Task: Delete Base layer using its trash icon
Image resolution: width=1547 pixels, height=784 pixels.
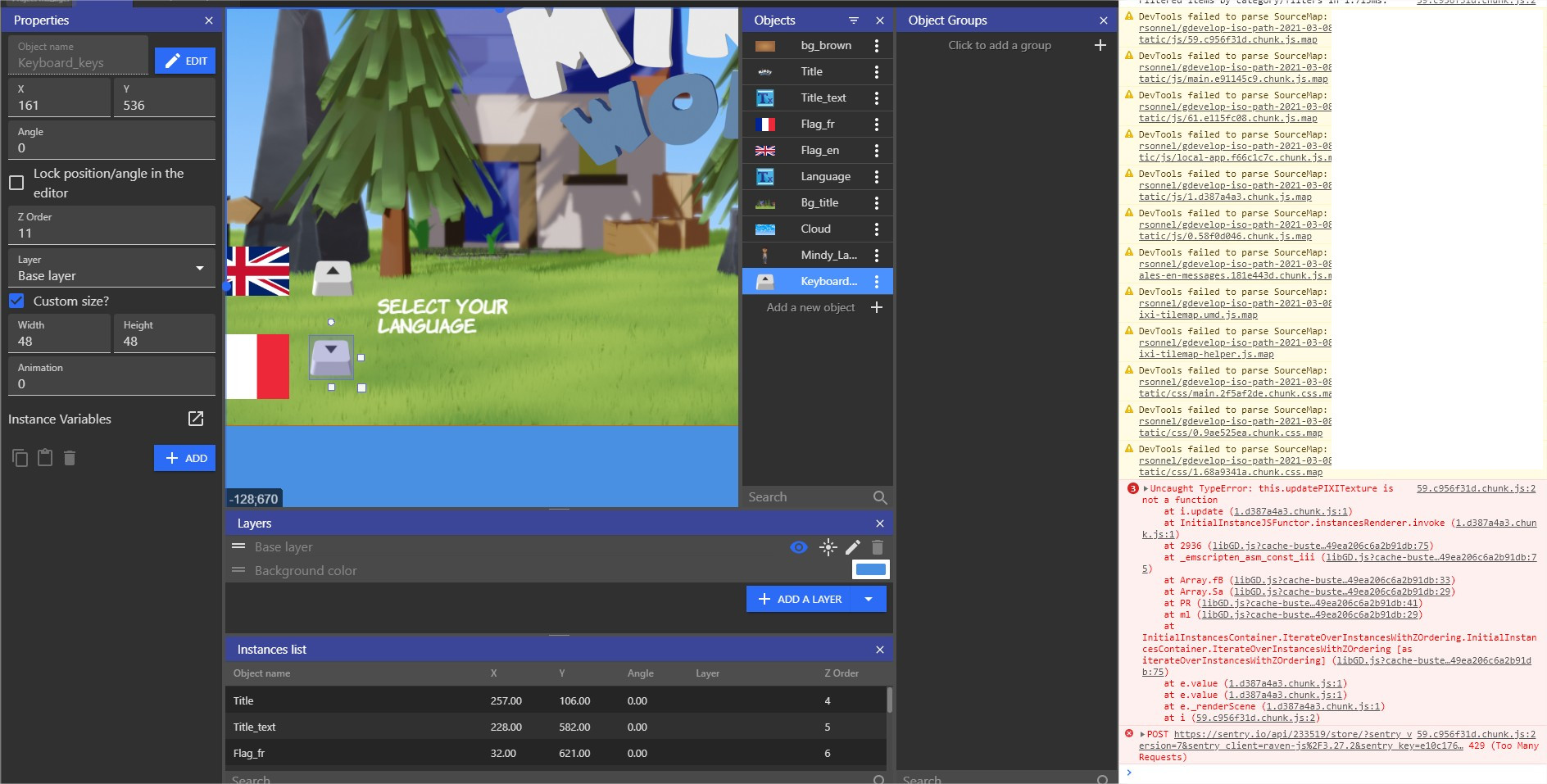Action: (x=878, y=546)
